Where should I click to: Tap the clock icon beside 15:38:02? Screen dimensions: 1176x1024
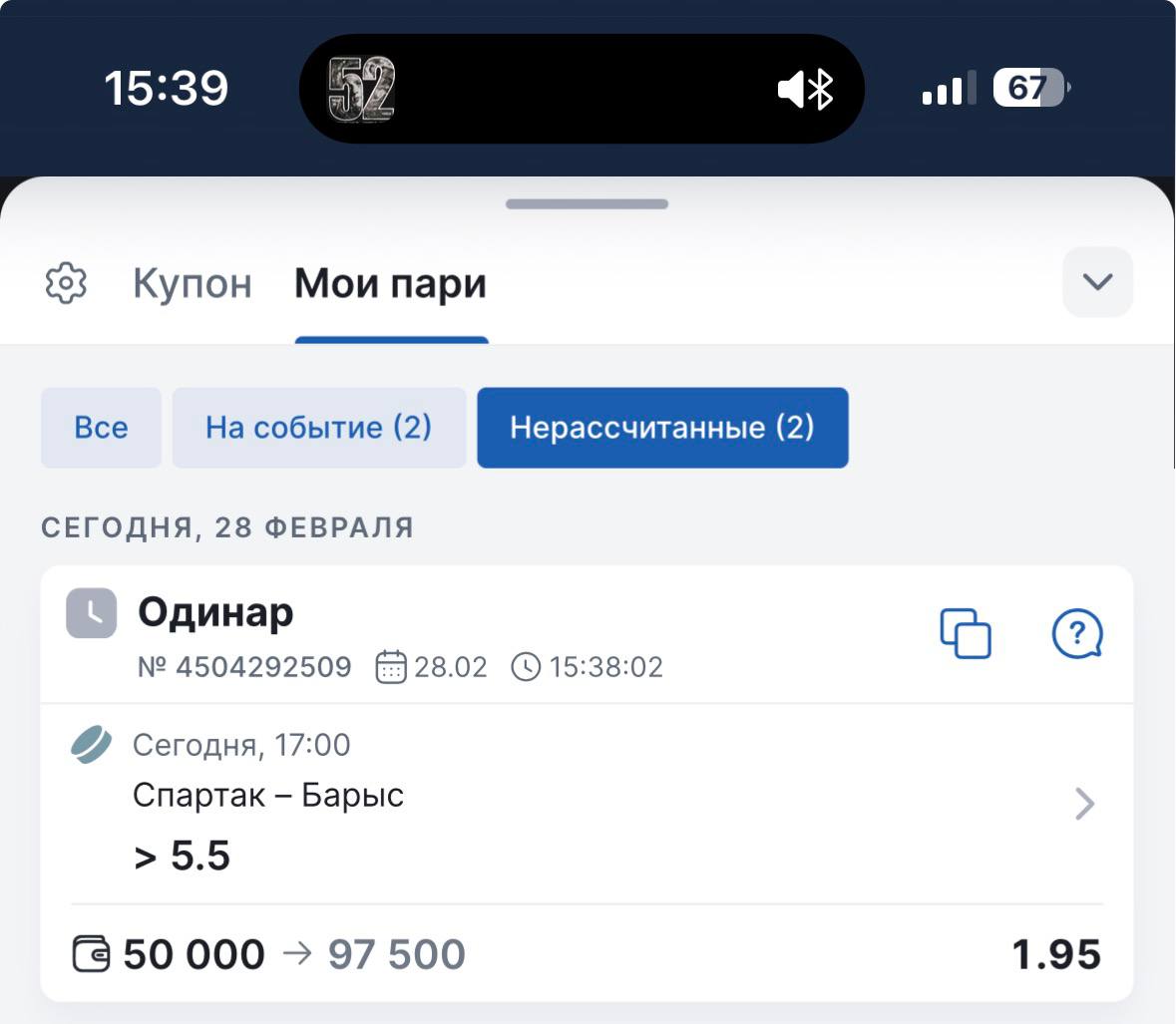[x=526, y=666]
